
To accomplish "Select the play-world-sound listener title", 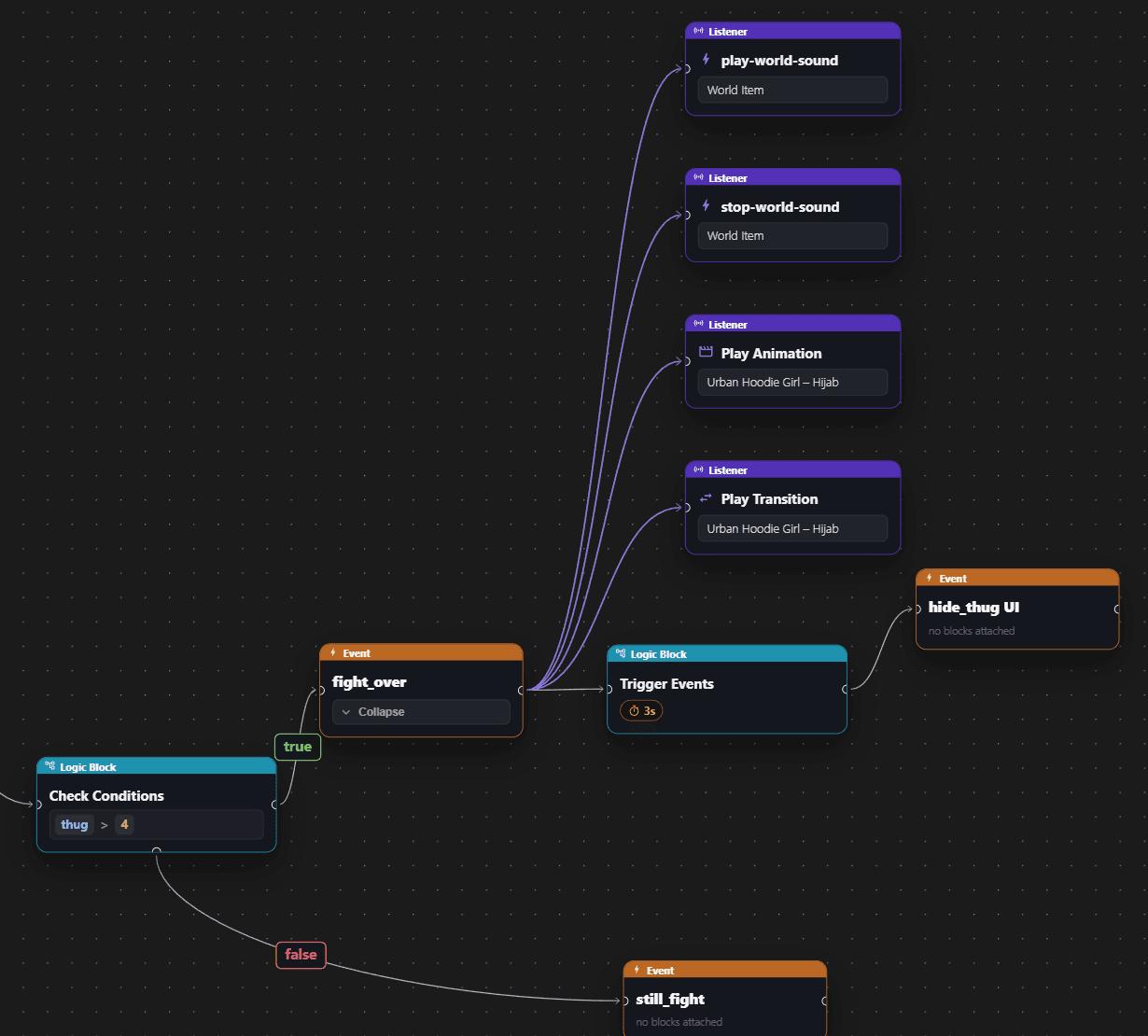I will point(779,61).
